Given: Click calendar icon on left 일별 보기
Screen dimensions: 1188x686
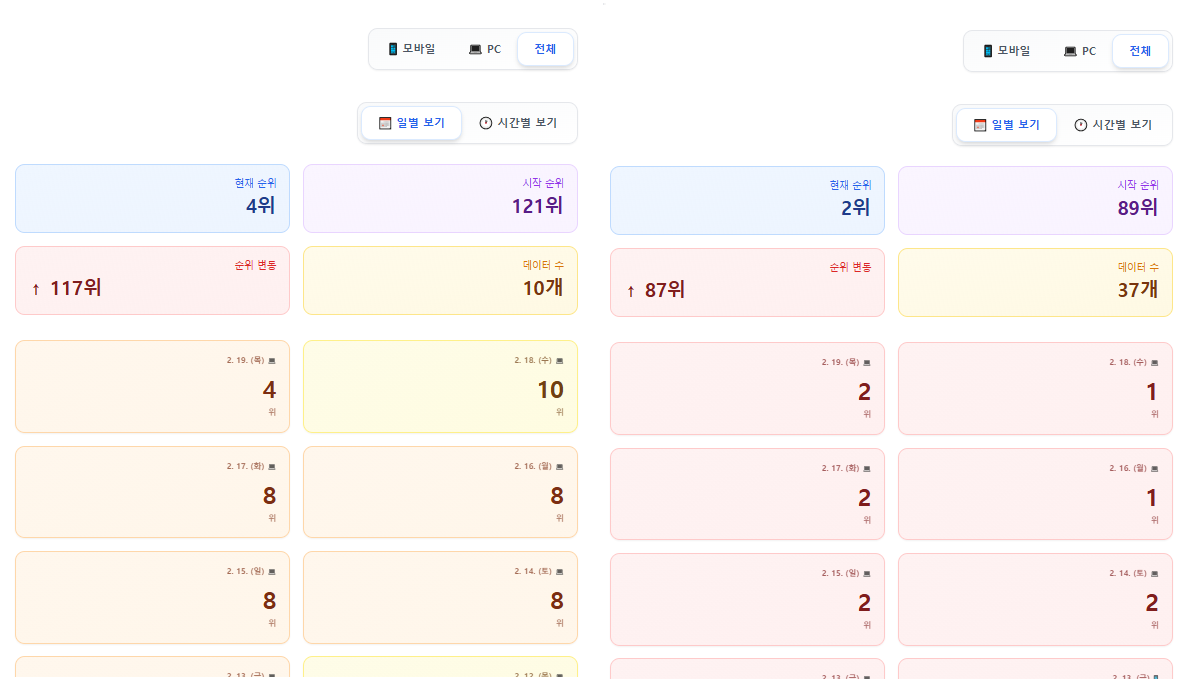Looking at the screenshot, I should [385, 123].
